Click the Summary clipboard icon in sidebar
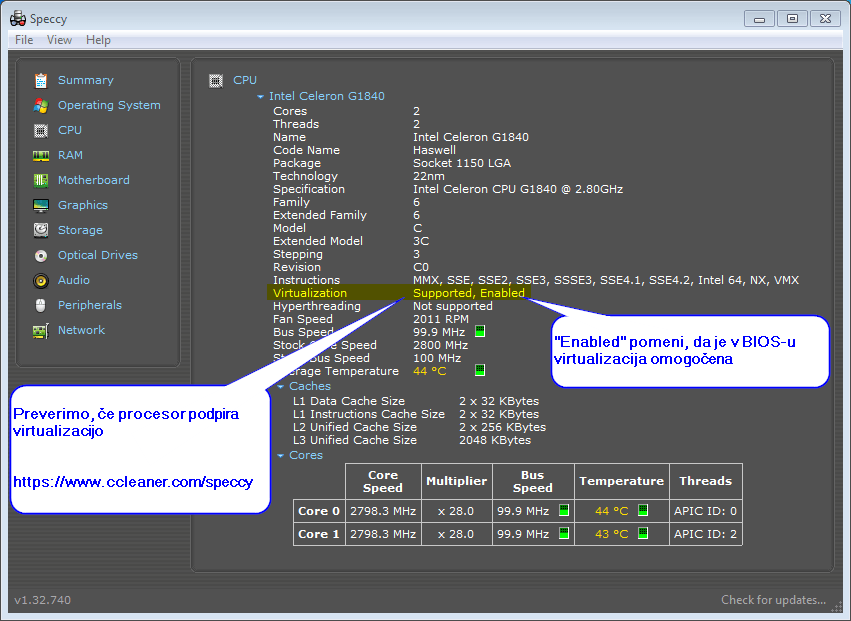This screenshot has width=851, height=621. [x=41, y=80]
